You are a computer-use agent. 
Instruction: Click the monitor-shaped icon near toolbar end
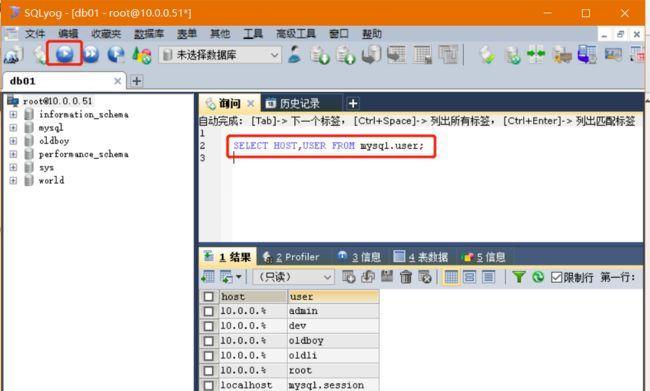[613, 54]
